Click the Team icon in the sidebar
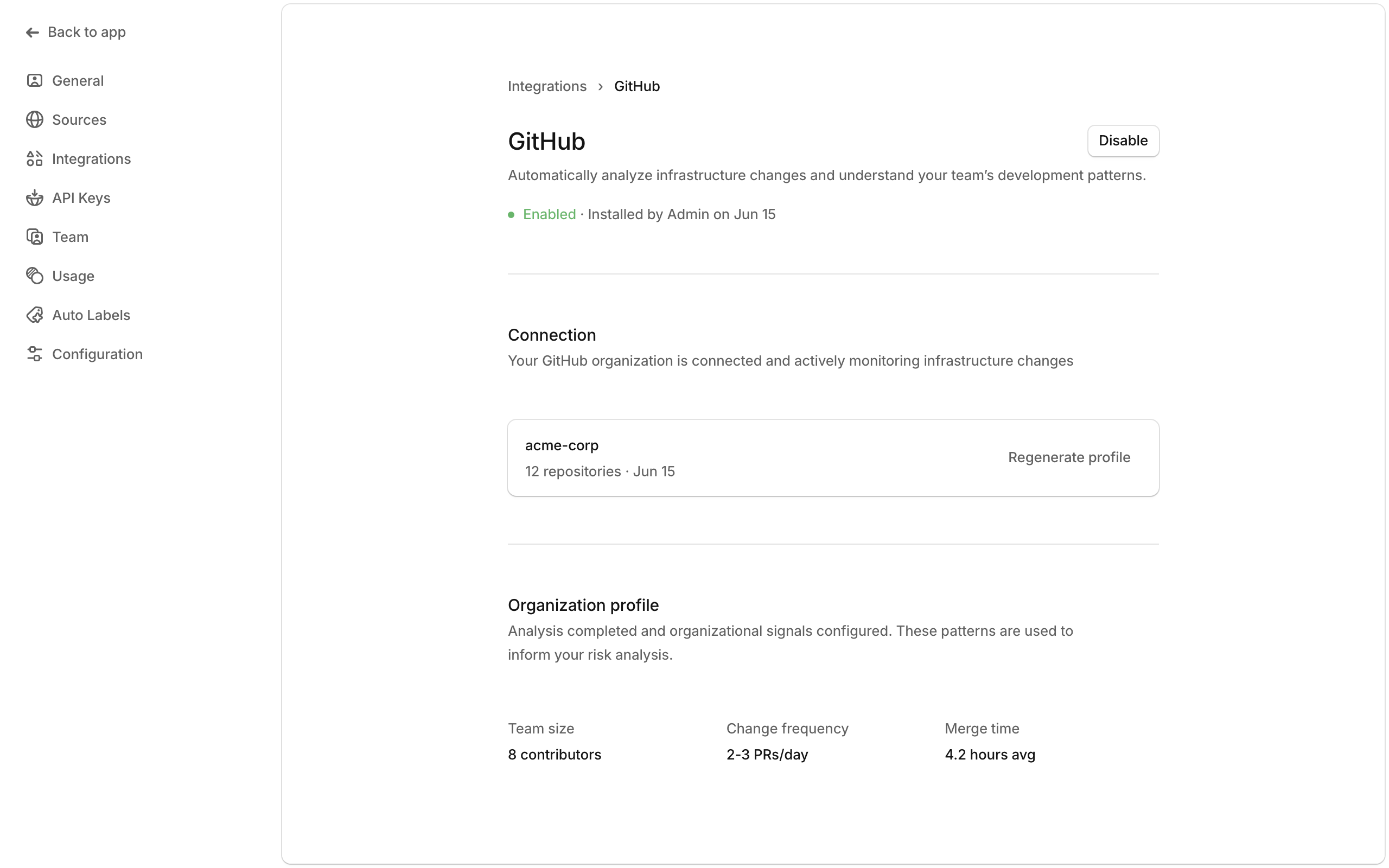This screenshot has height=868, width=1389. (34, 237)
